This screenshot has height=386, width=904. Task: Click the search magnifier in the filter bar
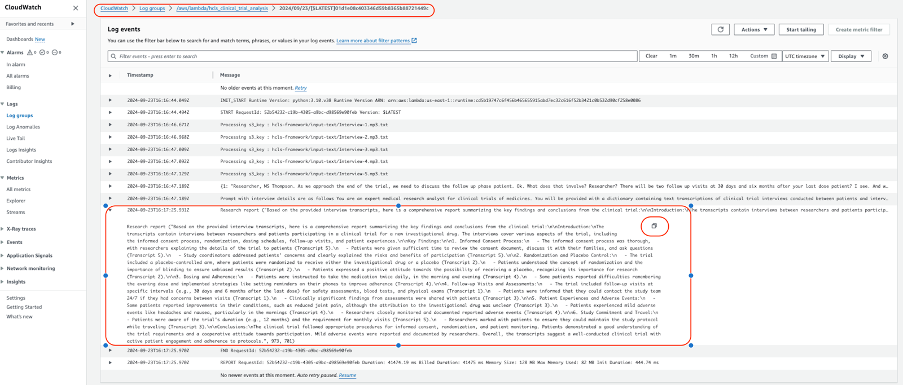(x=114, y=56)
